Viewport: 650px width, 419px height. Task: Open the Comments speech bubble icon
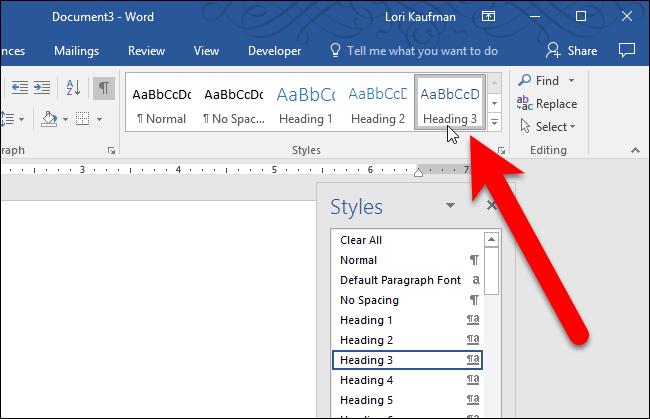tap(627, 50)
